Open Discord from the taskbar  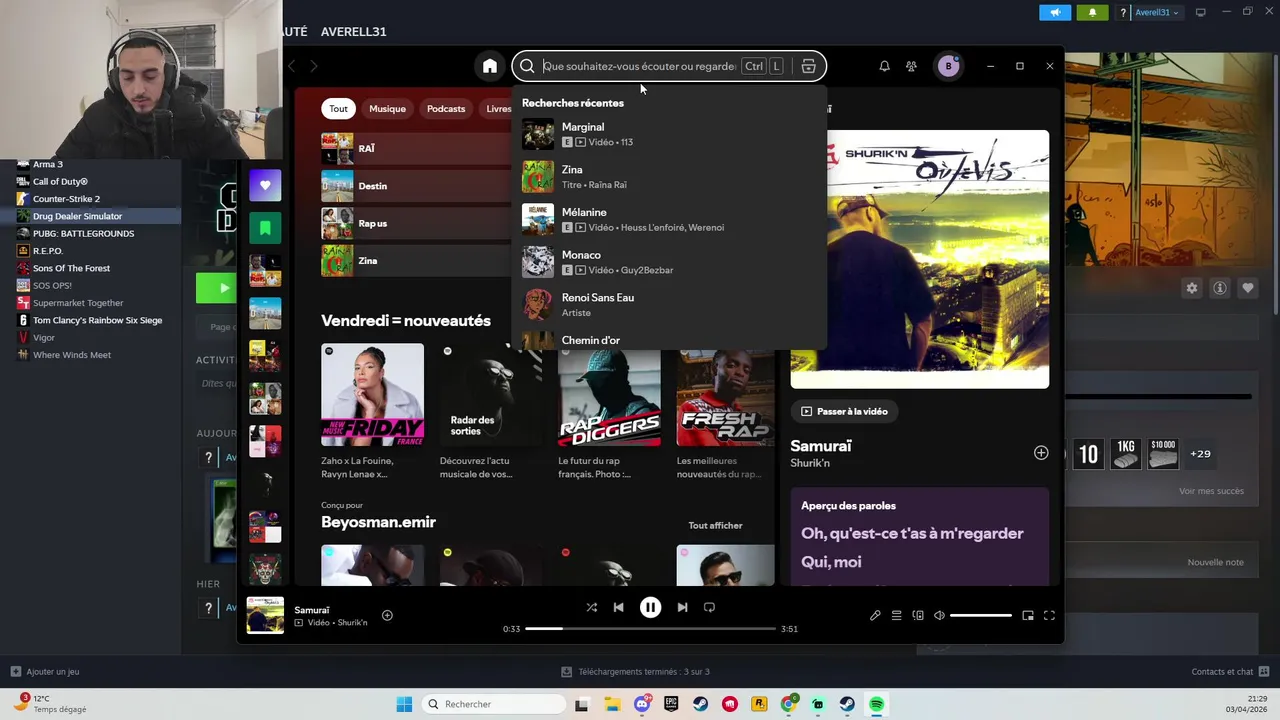(642, 704)
